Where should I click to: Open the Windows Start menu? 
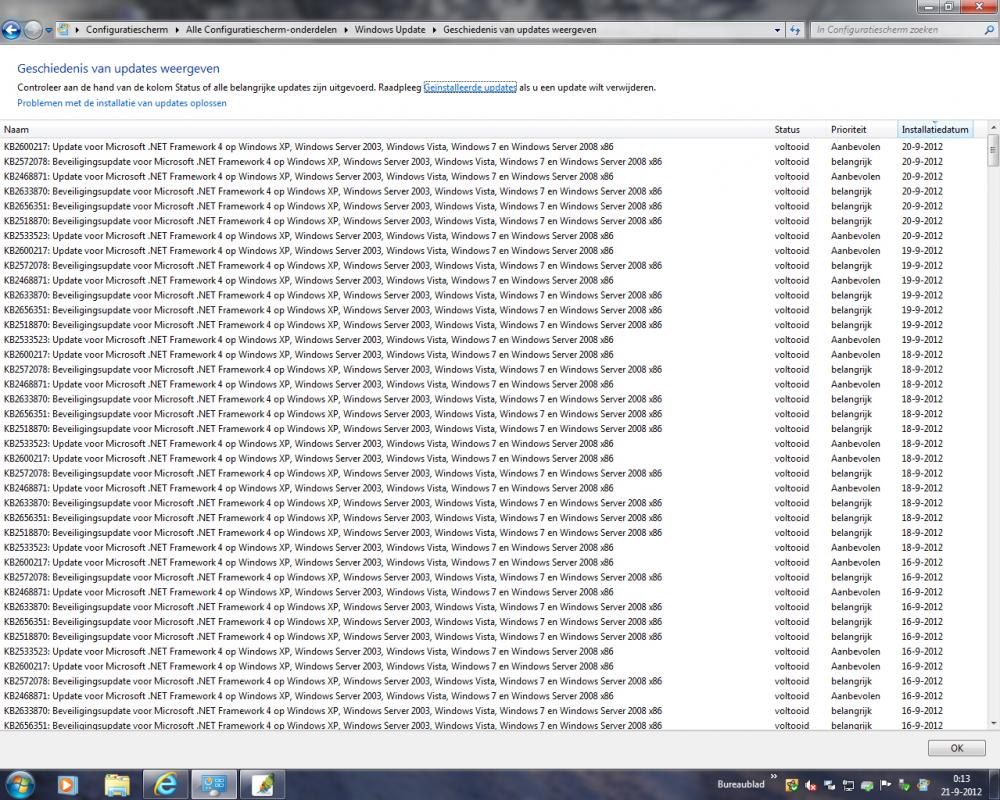[x=20, y=784]
